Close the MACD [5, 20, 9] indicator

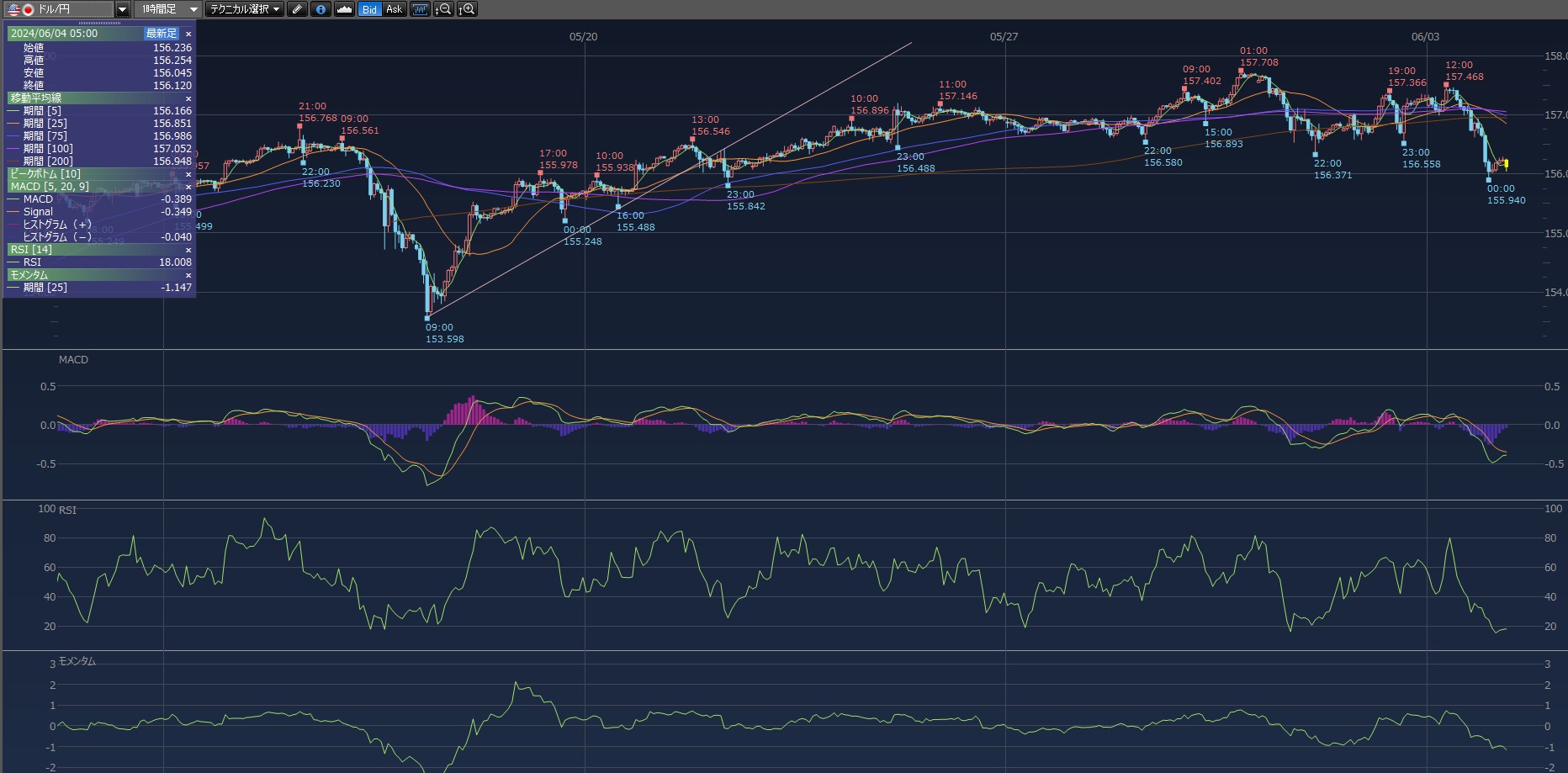188,187
